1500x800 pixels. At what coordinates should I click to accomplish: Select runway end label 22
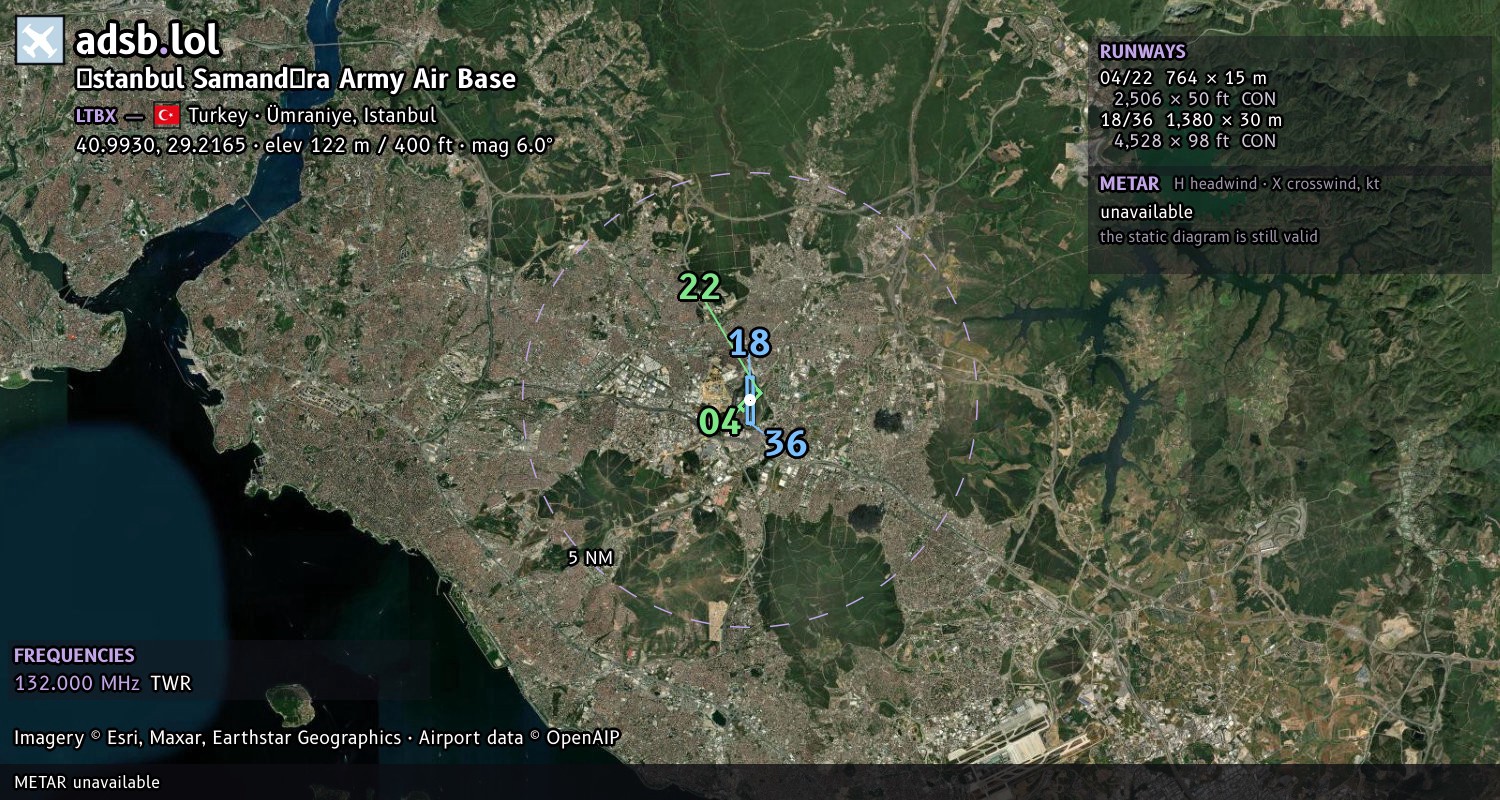[x=700, y=288]
